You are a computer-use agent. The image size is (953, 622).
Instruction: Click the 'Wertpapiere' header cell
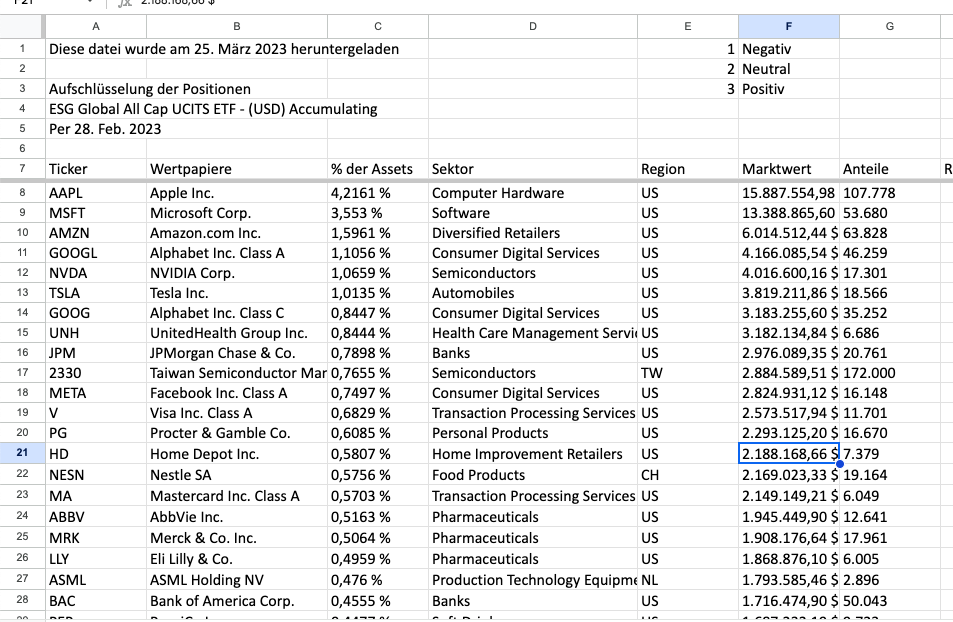(237, 169)
